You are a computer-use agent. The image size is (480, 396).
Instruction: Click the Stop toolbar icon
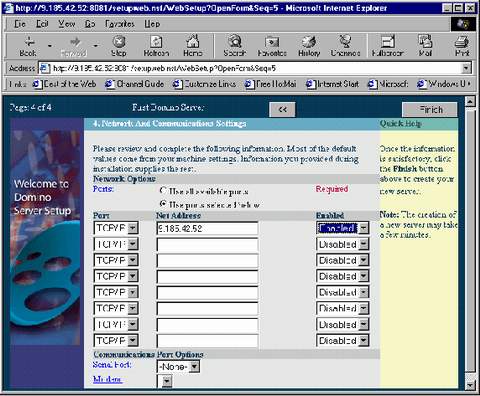pyautogui.click(x=119, y=42)
